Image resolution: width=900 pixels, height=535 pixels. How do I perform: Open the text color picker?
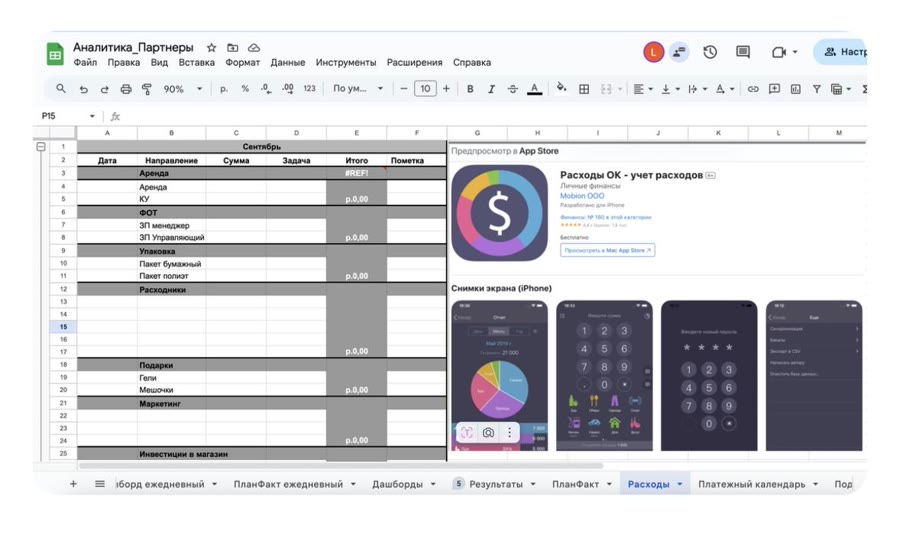point(534,89)
